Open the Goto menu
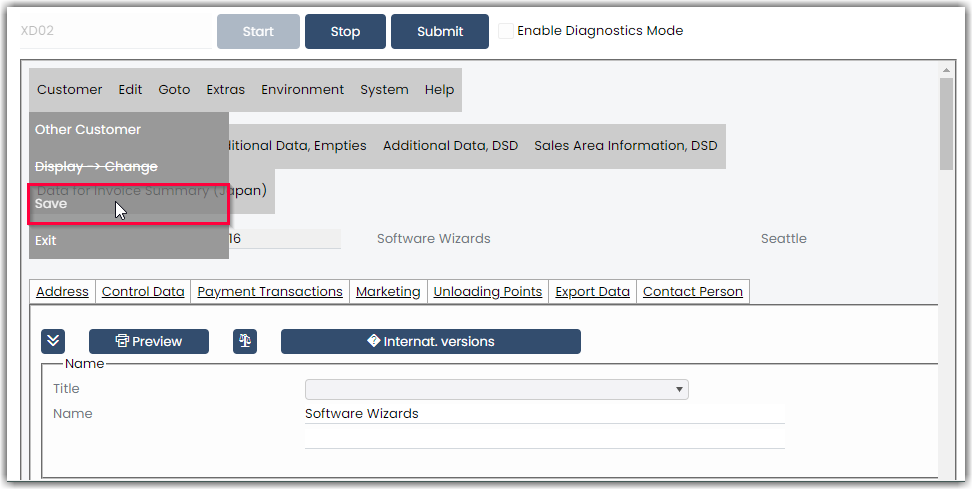Viewport: 973px width, 490px height. click(x=174, y=90)
